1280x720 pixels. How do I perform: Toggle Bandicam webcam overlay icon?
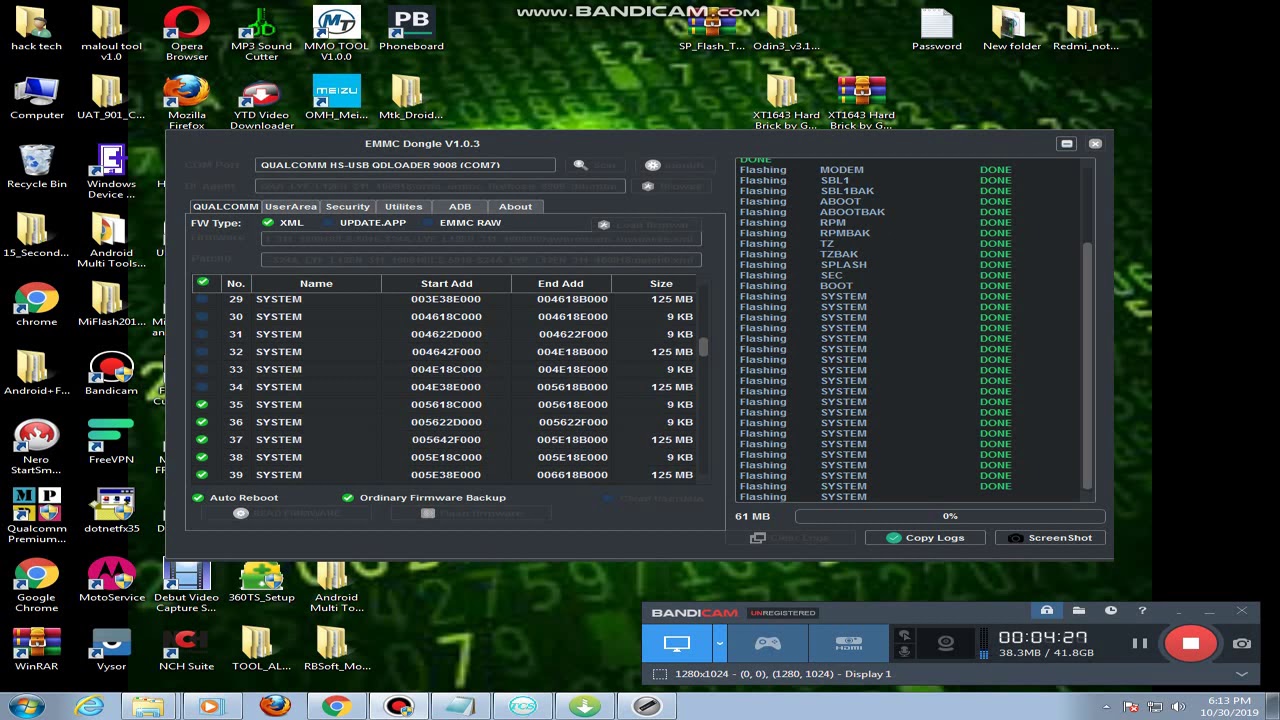coord(945,644)
